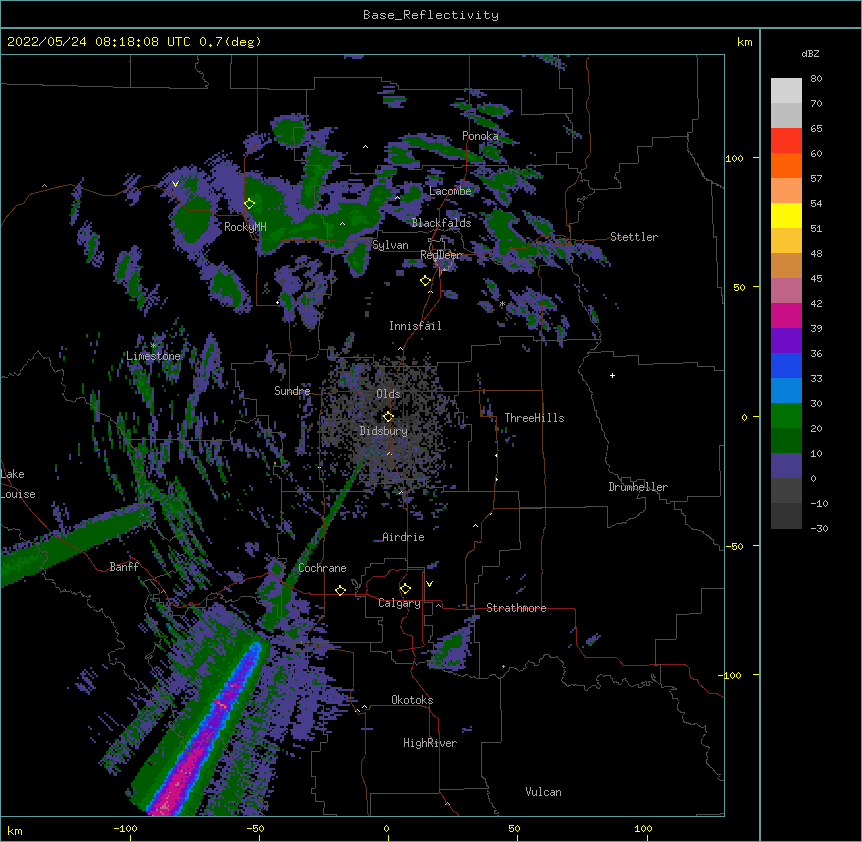Click the Cochrane town label
Screen dimensions: 862x842
(x=322, y=568)
